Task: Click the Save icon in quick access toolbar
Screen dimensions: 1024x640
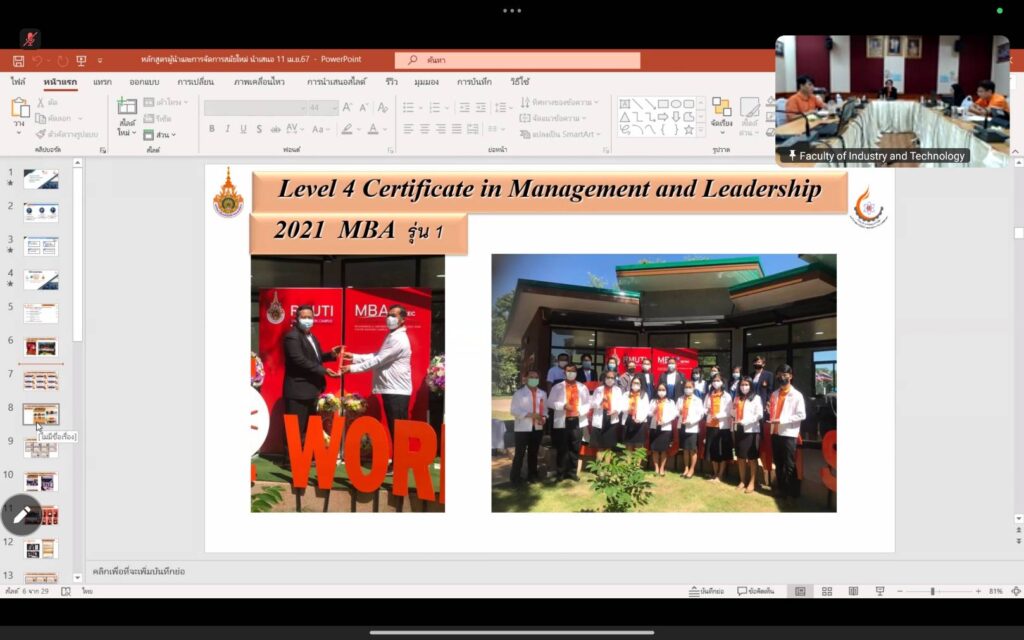Action: (x=18, y=61)
